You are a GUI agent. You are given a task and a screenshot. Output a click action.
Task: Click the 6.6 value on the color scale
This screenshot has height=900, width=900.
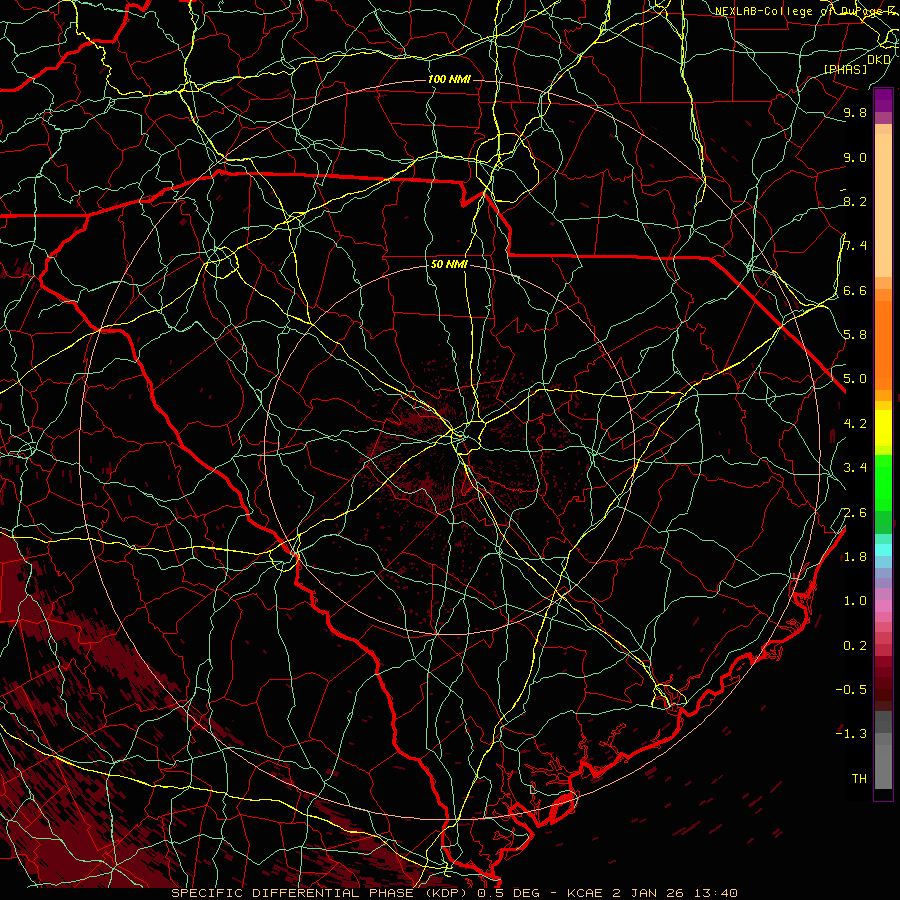[x=855, y=291]
